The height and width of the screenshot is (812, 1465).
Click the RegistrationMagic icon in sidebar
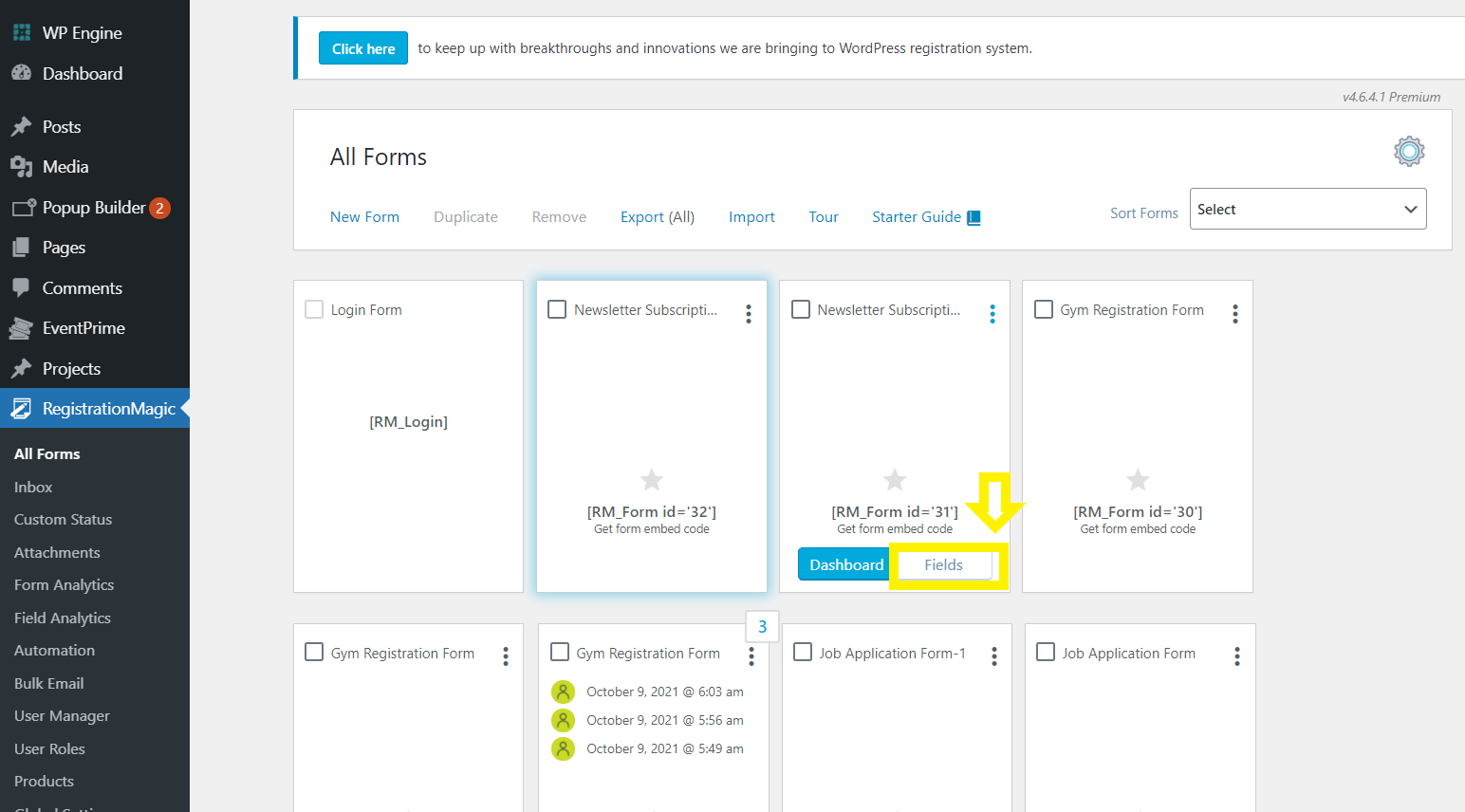pos(22,409)
